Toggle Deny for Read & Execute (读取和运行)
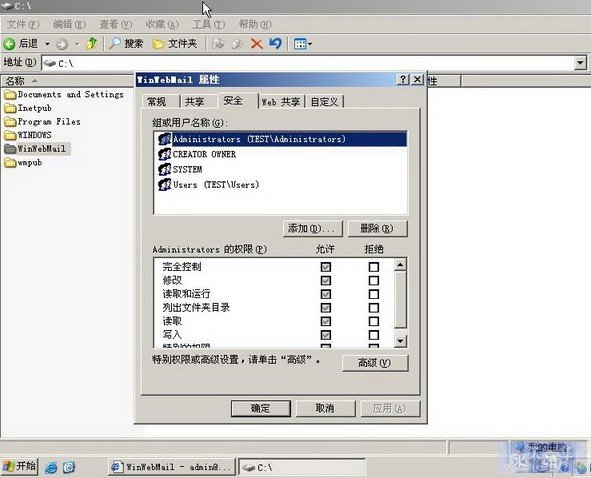 (374, 294)
